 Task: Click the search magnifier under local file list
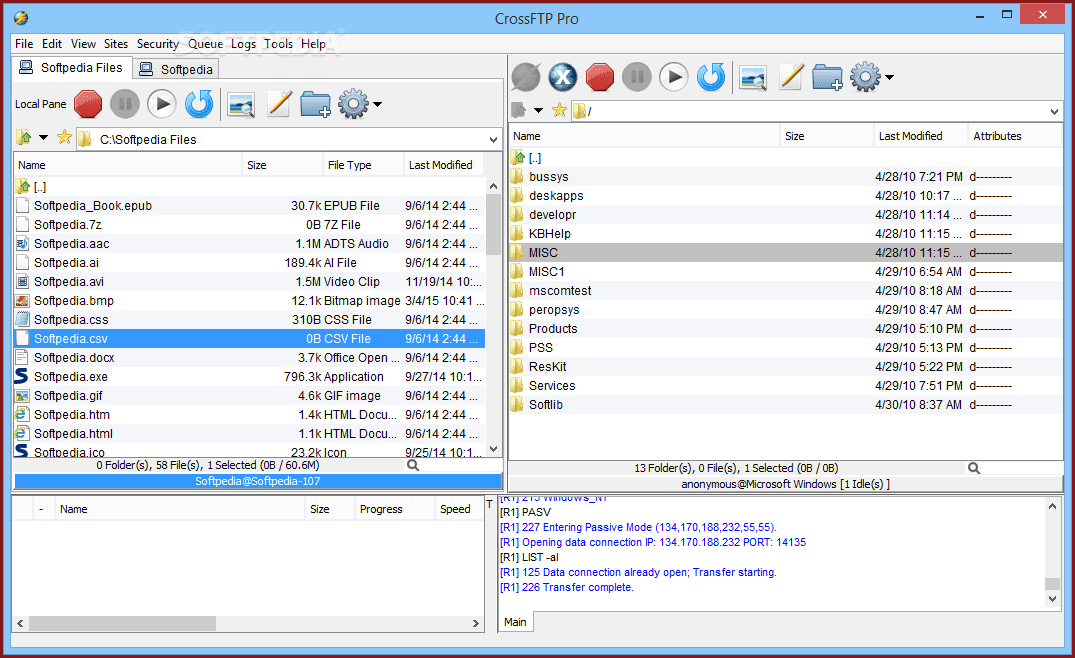click(413, 465)
